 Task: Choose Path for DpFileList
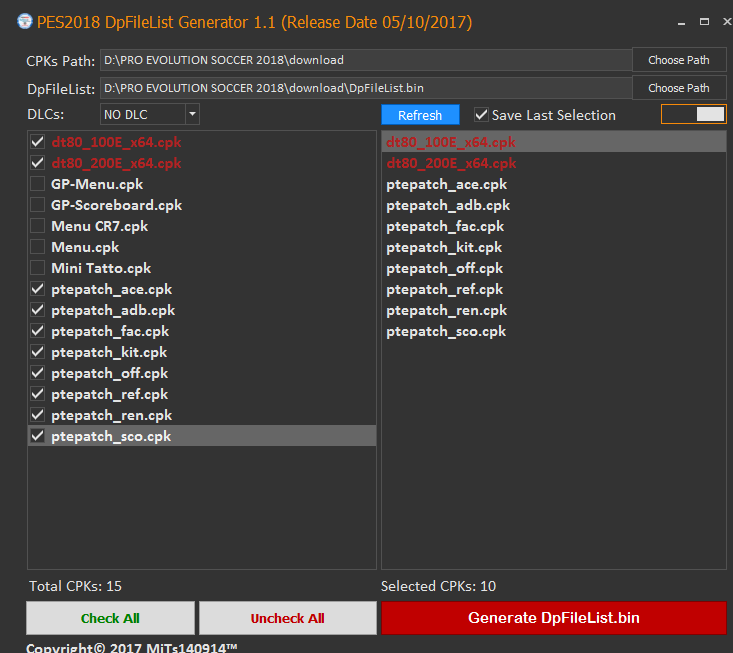tap(679, 88)
